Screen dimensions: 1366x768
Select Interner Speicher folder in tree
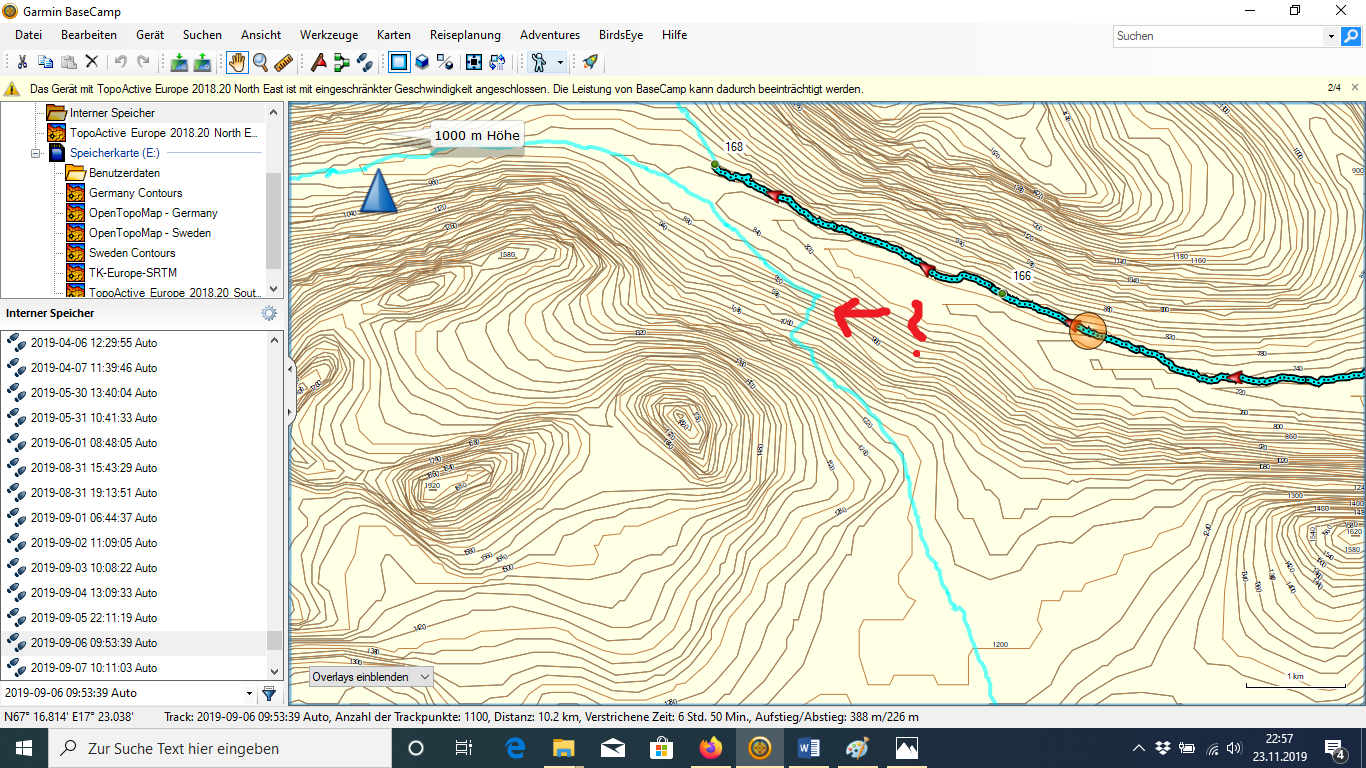[x=112, y=113]
